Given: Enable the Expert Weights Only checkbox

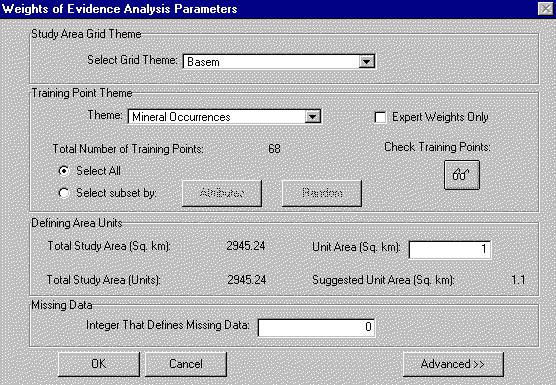Looking at the screenshot, I should (x=380, y=117).
